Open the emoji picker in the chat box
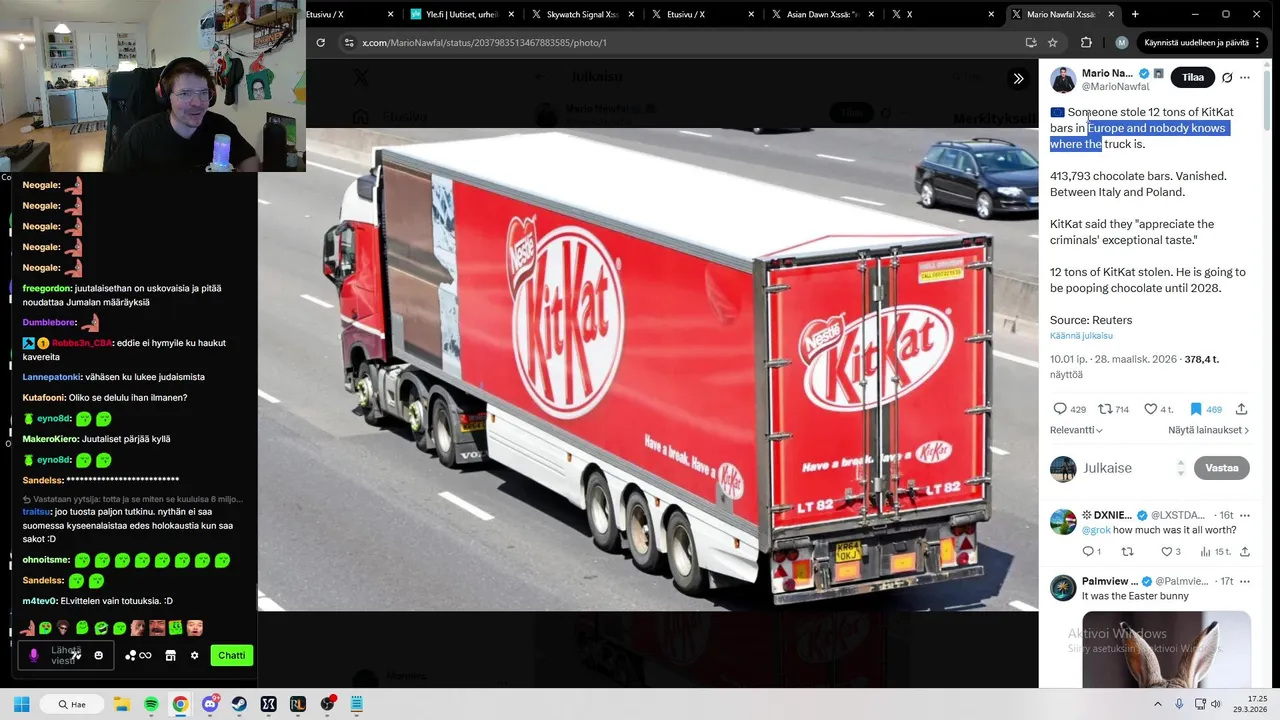 click(x=98, y=655)
